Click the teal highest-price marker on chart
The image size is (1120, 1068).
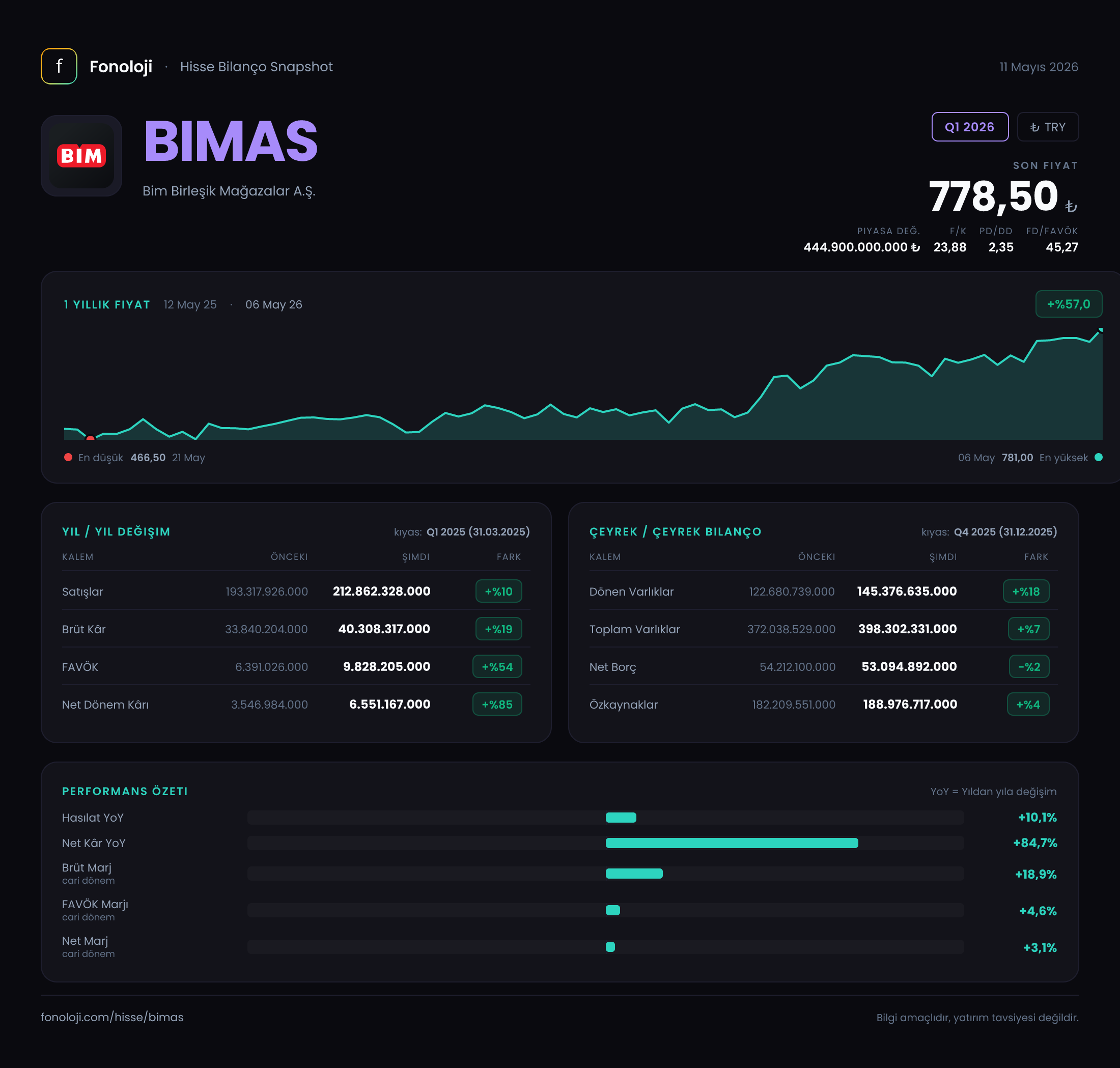tap(1100, 330)
